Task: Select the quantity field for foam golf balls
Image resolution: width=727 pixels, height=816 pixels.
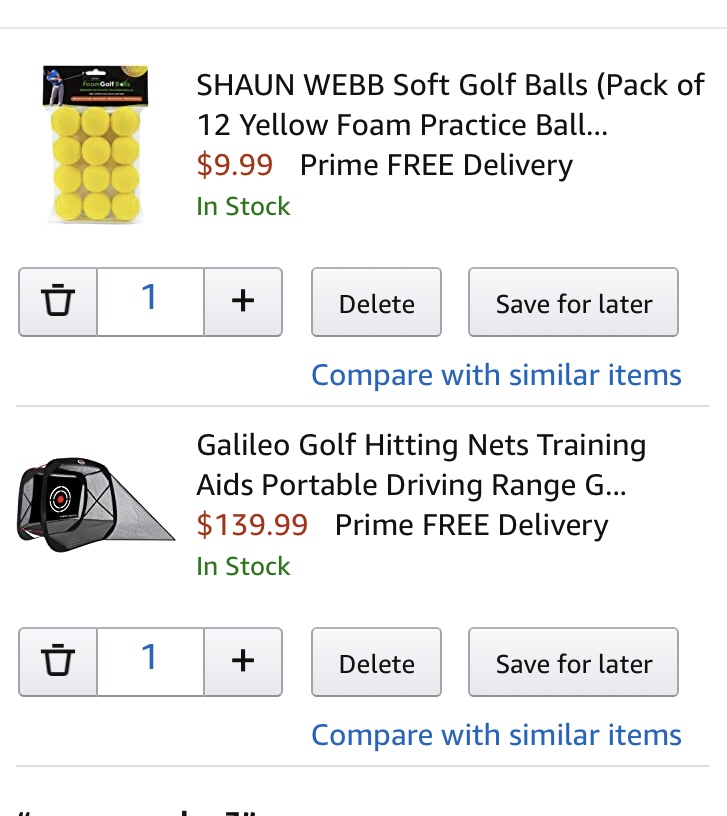Action: coord(150,301)
